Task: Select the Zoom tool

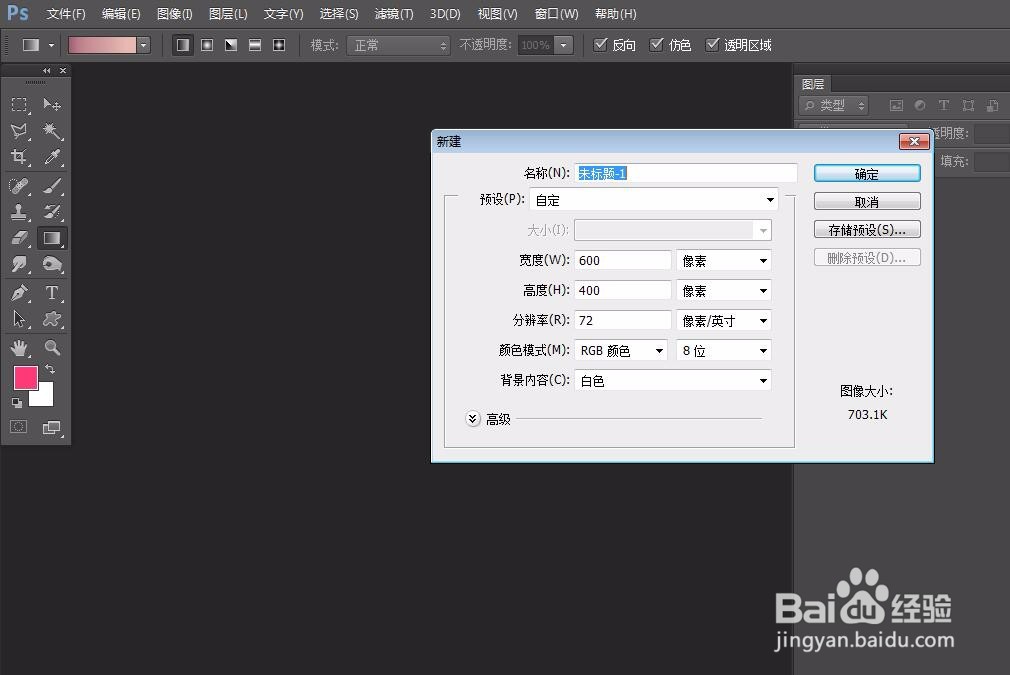Action: 52,348
